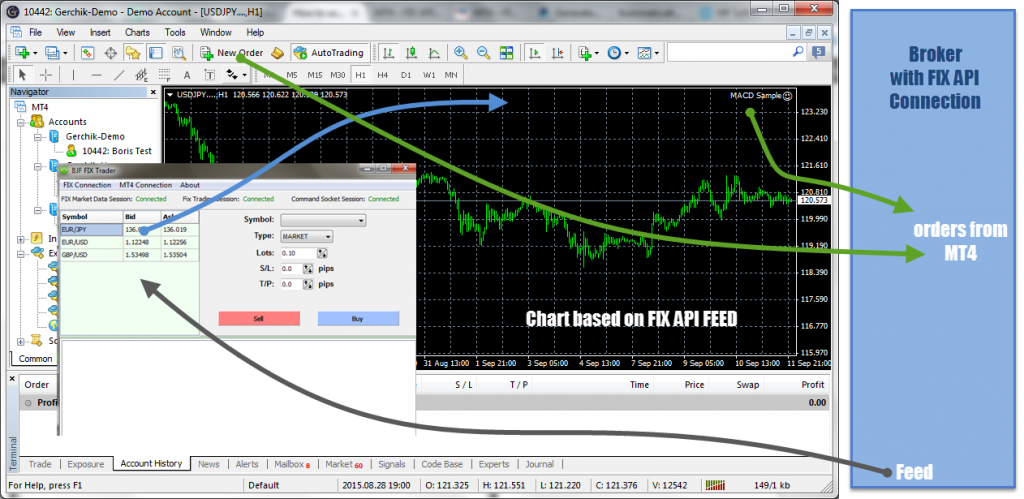Click the Lots spinner control
Viewport: 1024px width, 499px height.
(x=322, y=253)
